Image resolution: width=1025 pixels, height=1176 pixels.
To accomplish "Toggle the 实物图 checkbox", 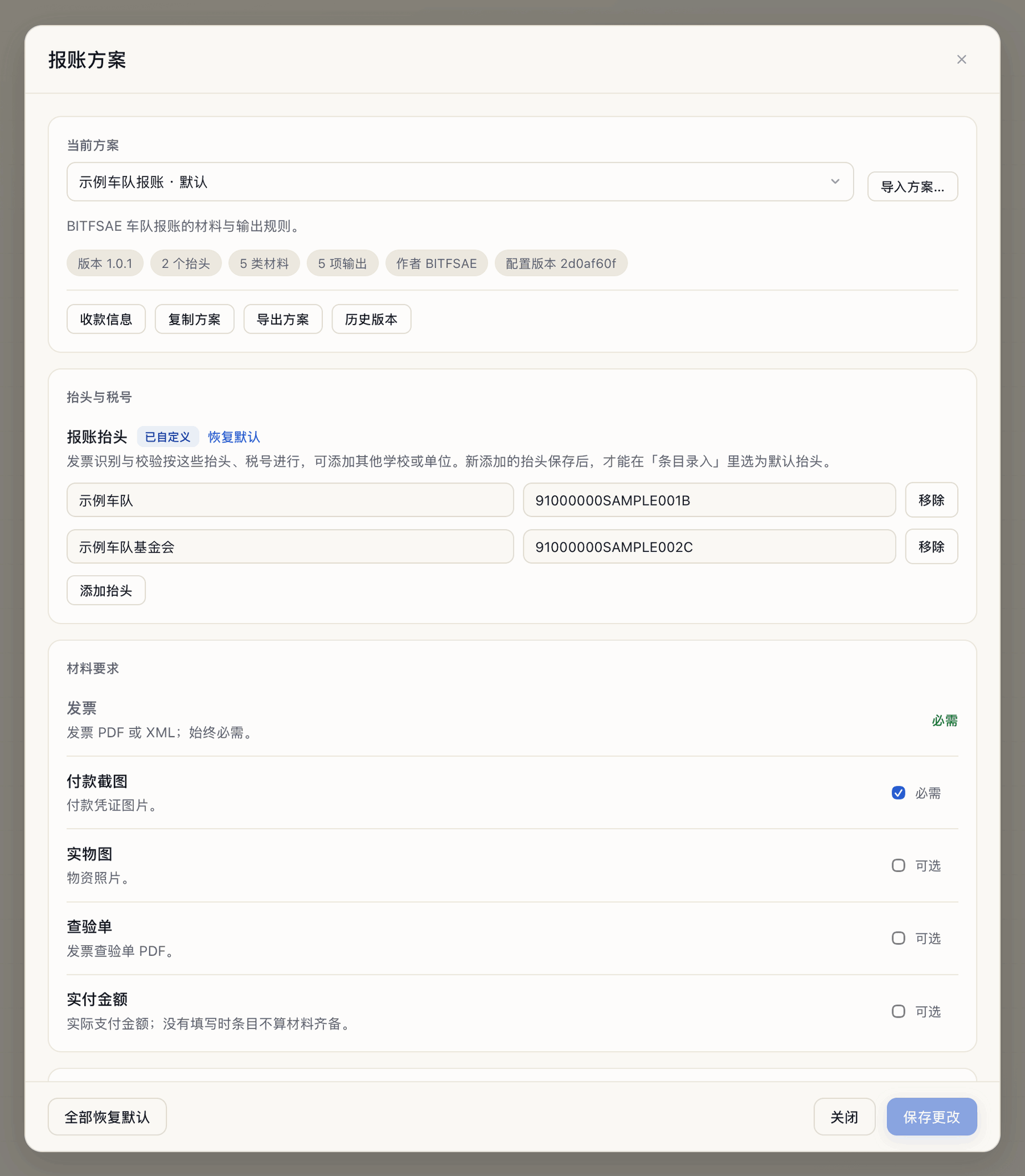I will [x=898, y=866].
